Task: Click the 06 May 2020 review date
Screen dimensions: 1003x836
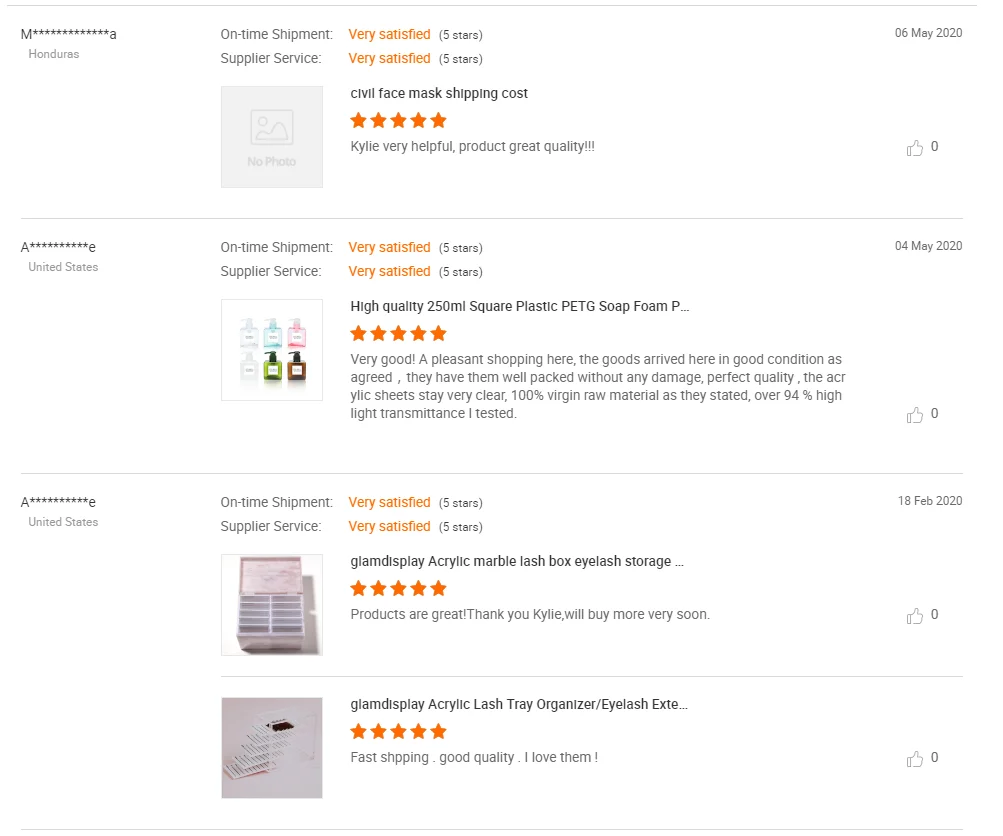Action: (x=928, y=33)
